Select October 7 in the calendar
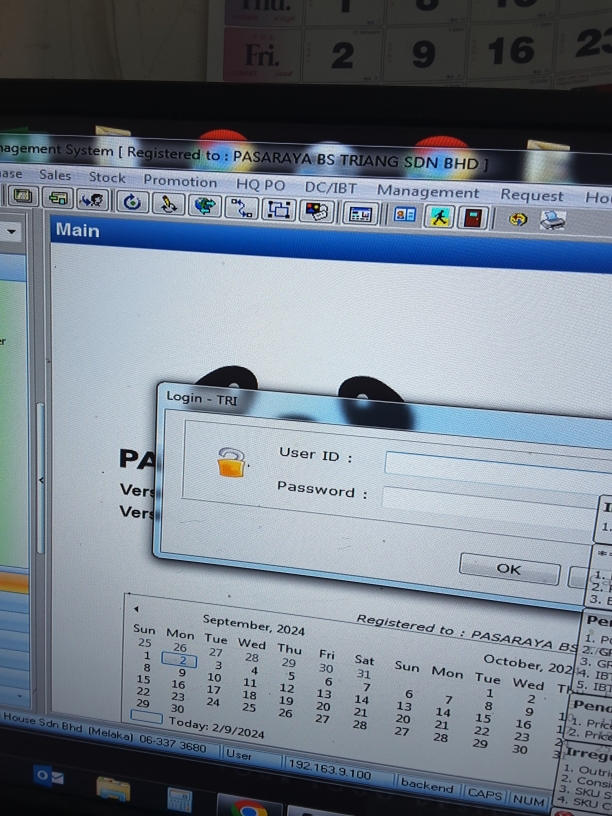 (x=449, y=699)
